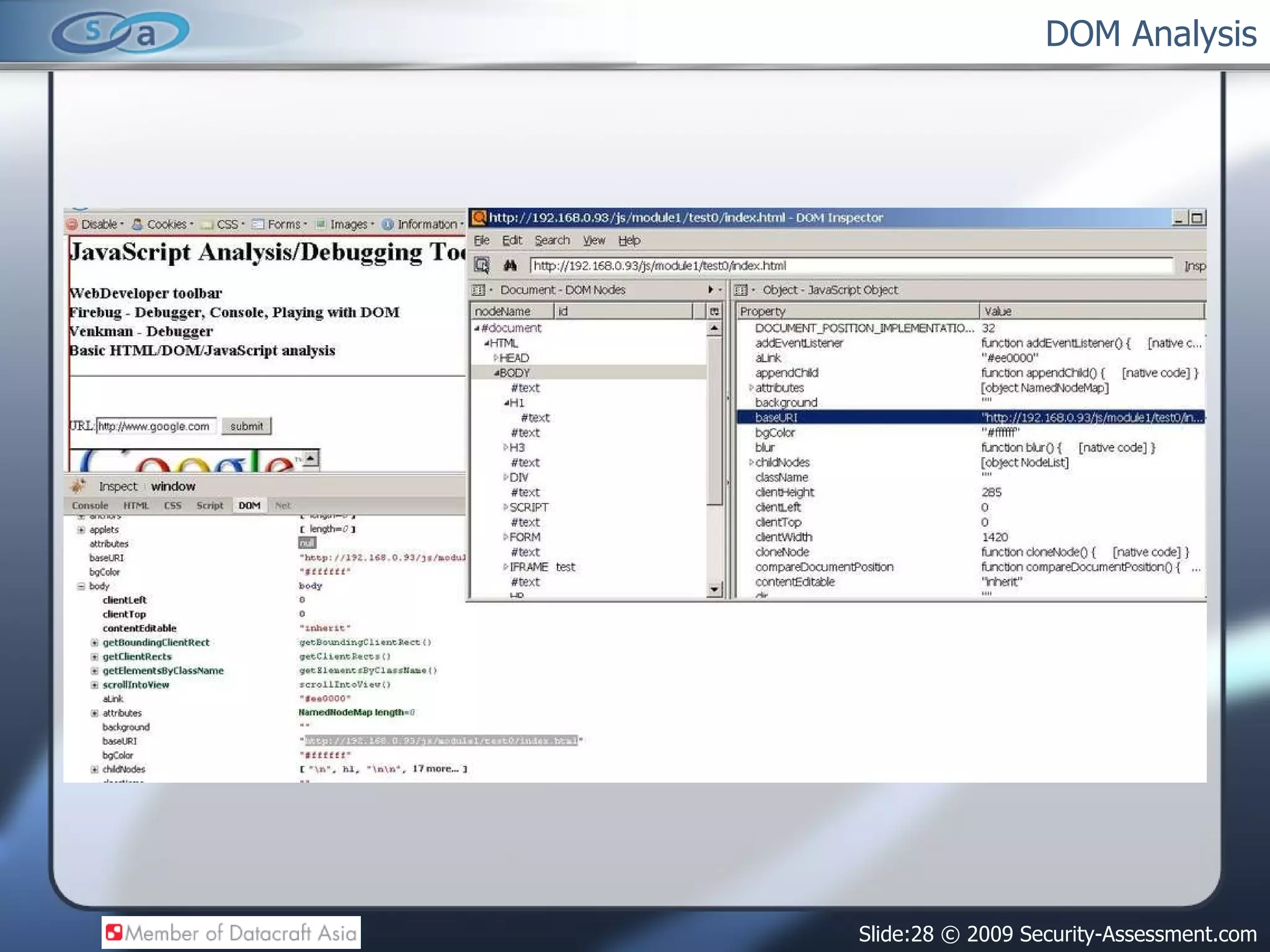The image size is (1270, 952).
Task: Expand the FORM node in DOM tree
Action: [x=506, y=537]
